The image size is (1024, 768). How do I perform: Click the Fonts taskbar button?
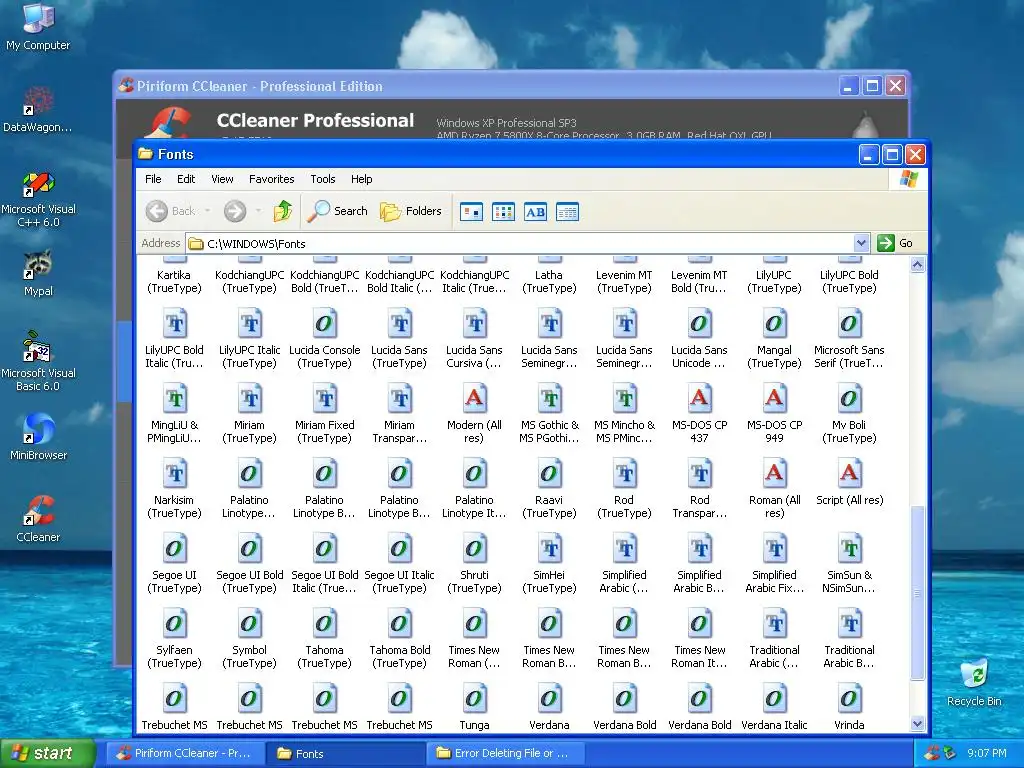coord(346,753)
